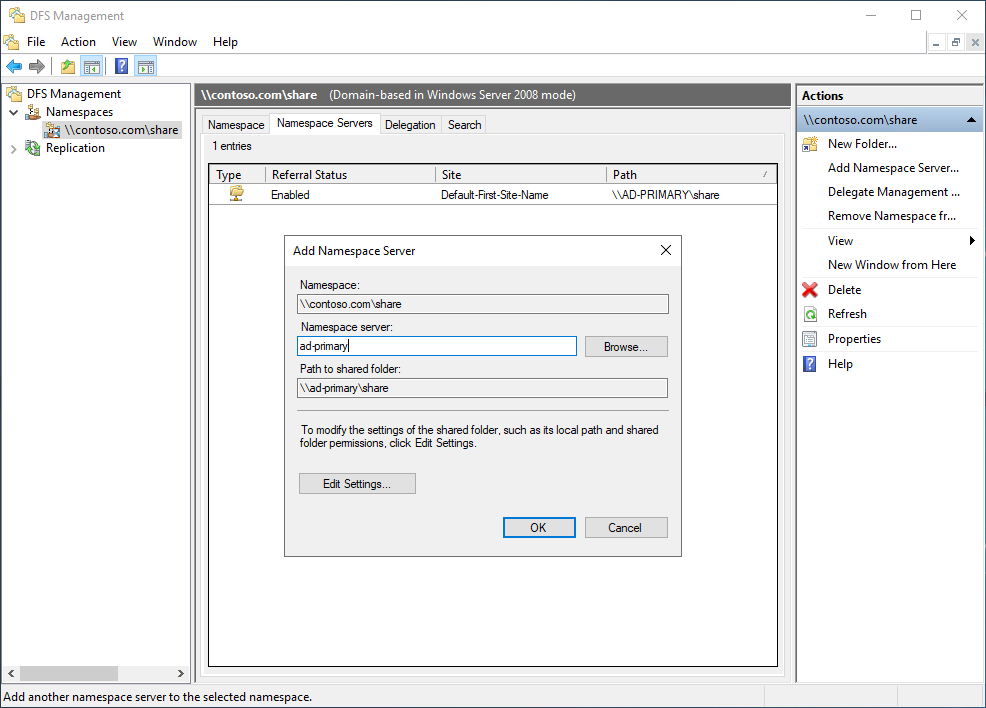Sort by the Site column header
This screenshot has height=708, width=986.
[520, 175]
